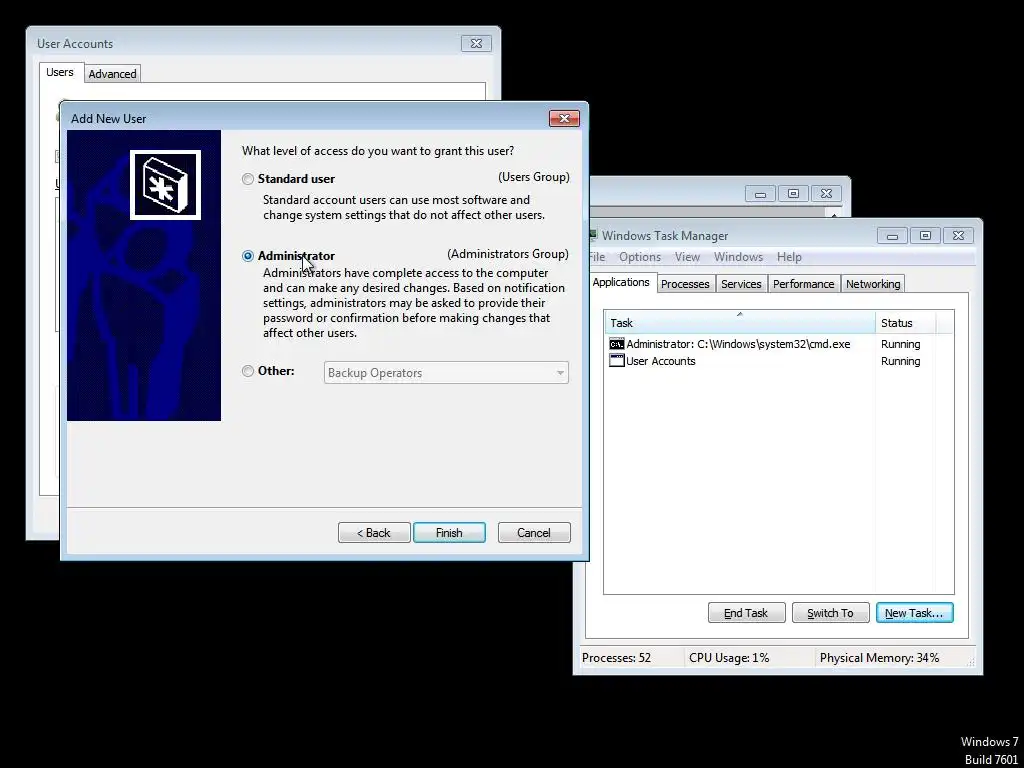Switch to the Networking tab

click(x=873, y=284)
